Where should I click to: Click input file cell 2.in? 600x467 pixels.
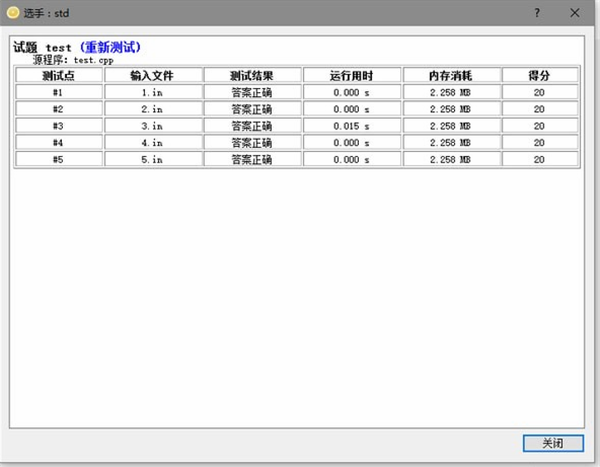click(x=153, y=109)
